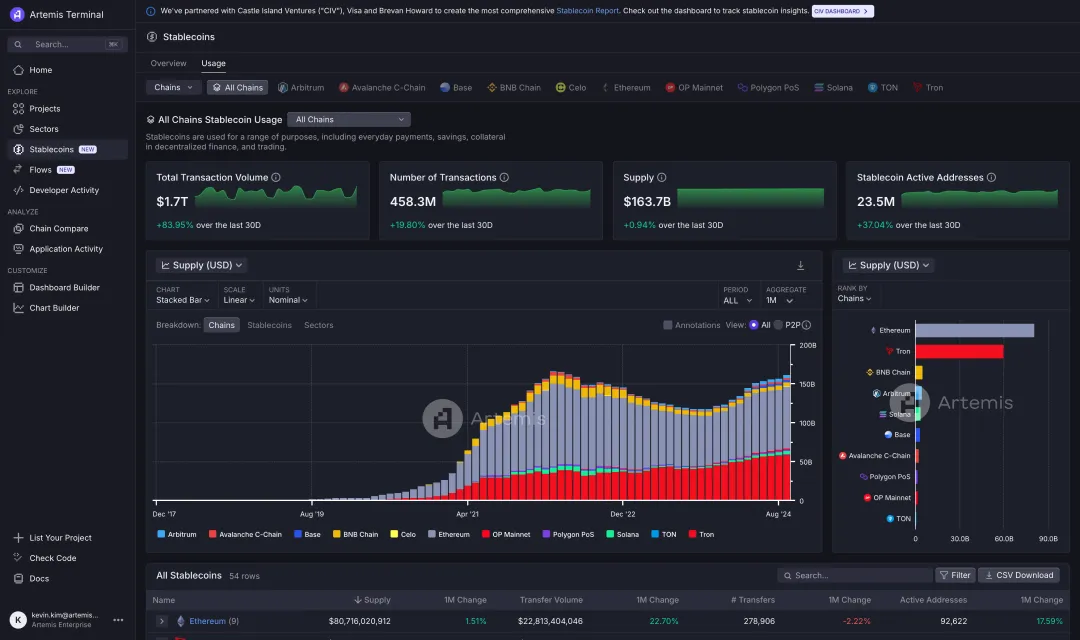Click the Filter button

click(x=955, y=575)
